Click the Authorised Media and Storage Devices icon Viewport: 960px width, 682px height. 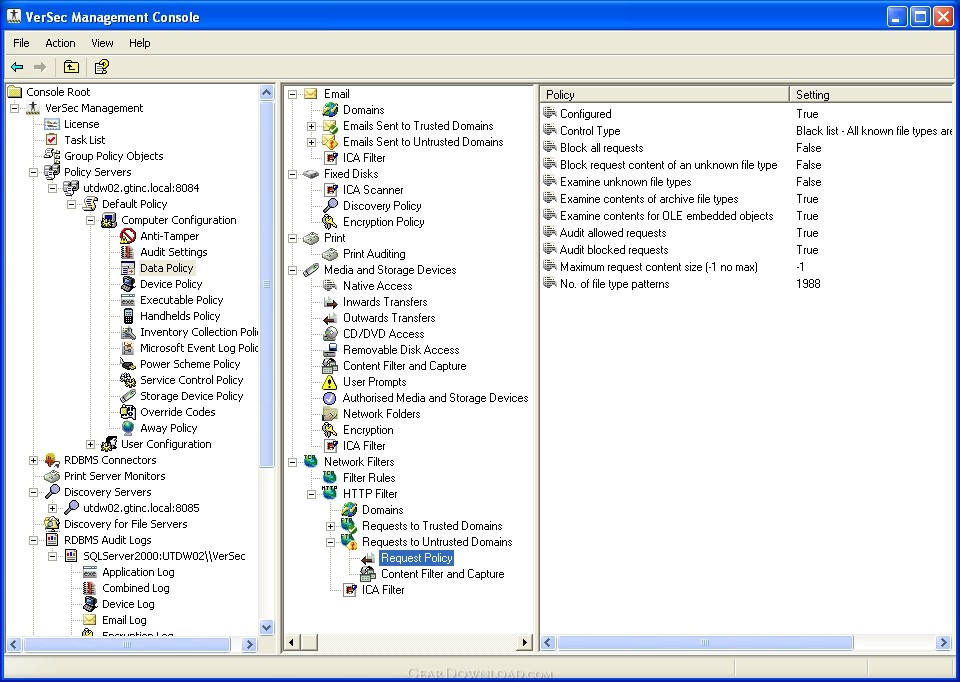(x=330, y=398)
